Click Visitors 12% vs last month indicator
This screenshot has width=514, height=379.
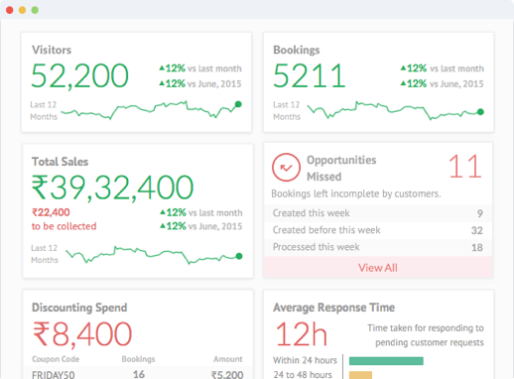(200, 68)
